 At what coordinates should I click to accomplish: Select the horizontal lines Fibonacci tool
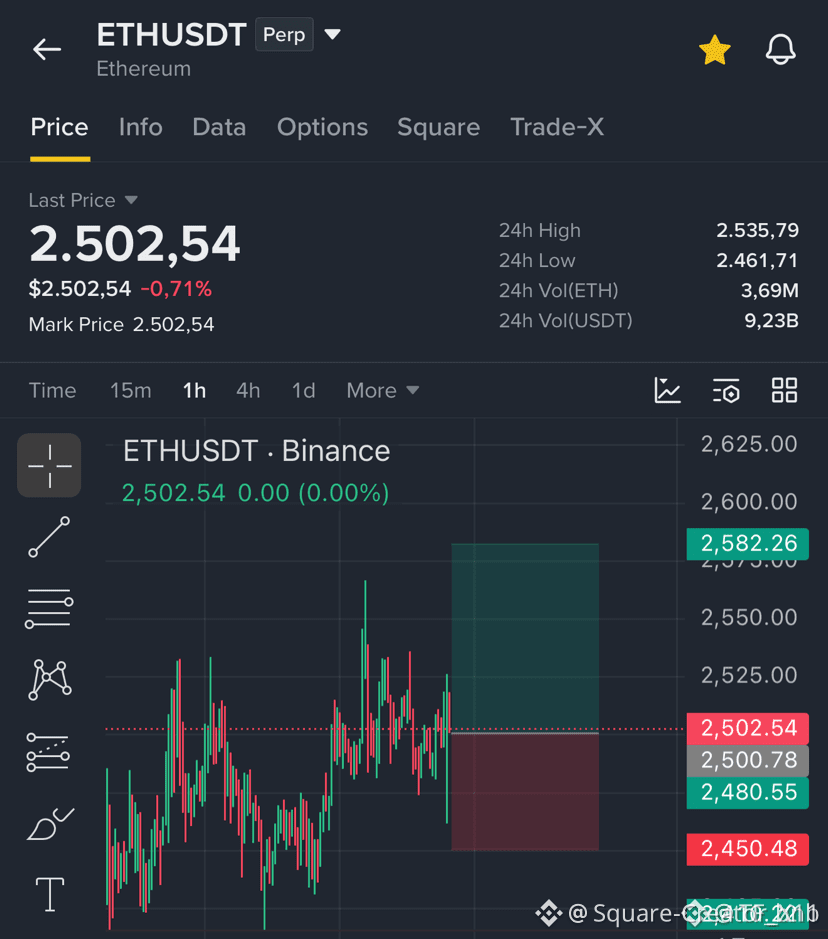49,608
